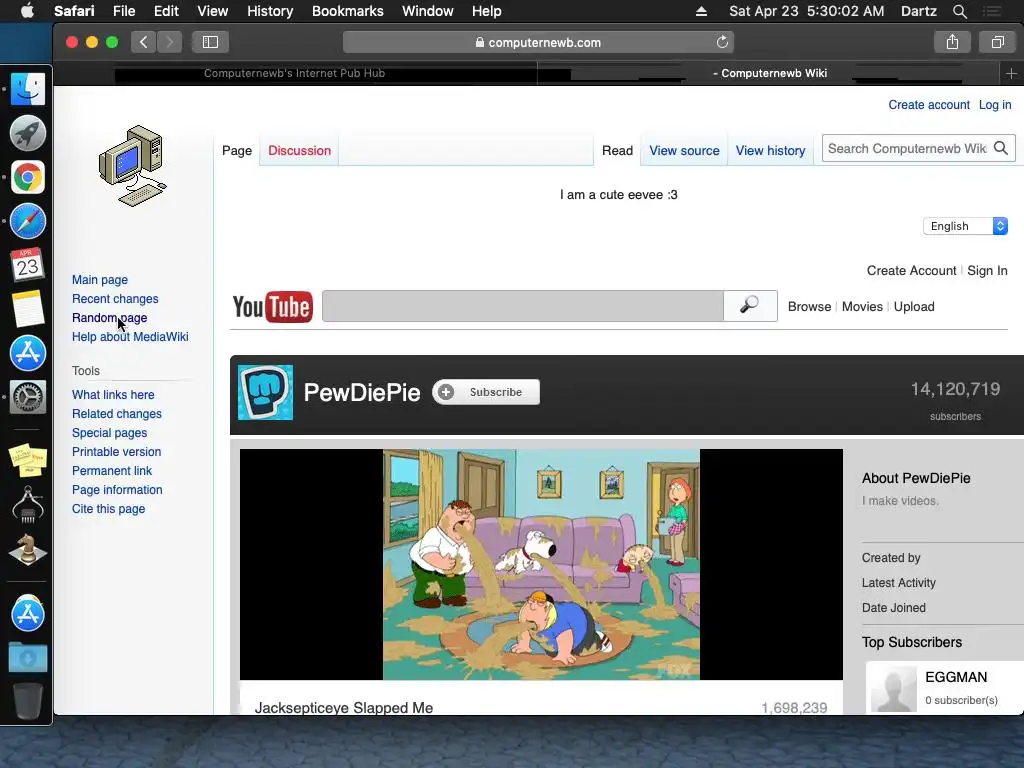
Task: Open Stickies yellow notes icon in Dock
Action: tap(27, 460)
